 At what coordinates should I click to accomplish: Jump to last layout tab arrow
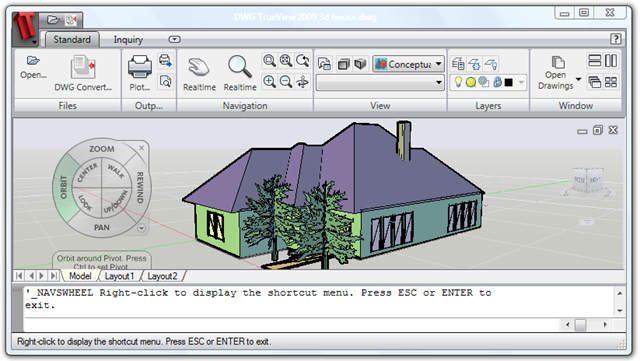pyautogui.click(x=53, y=276)
